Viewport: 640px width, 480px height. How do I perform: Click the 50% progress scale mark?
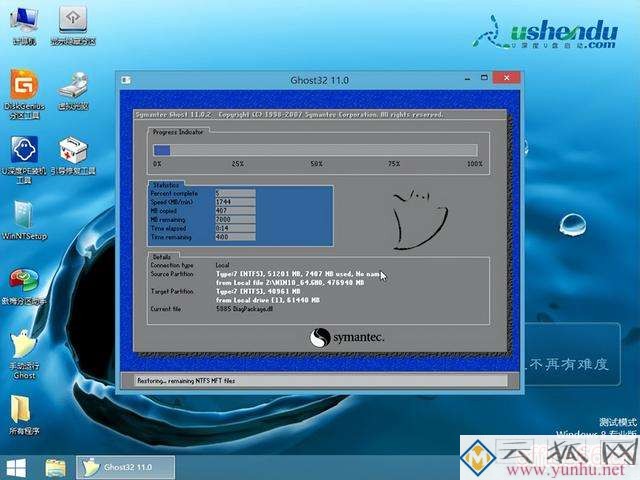pos(316,164)
